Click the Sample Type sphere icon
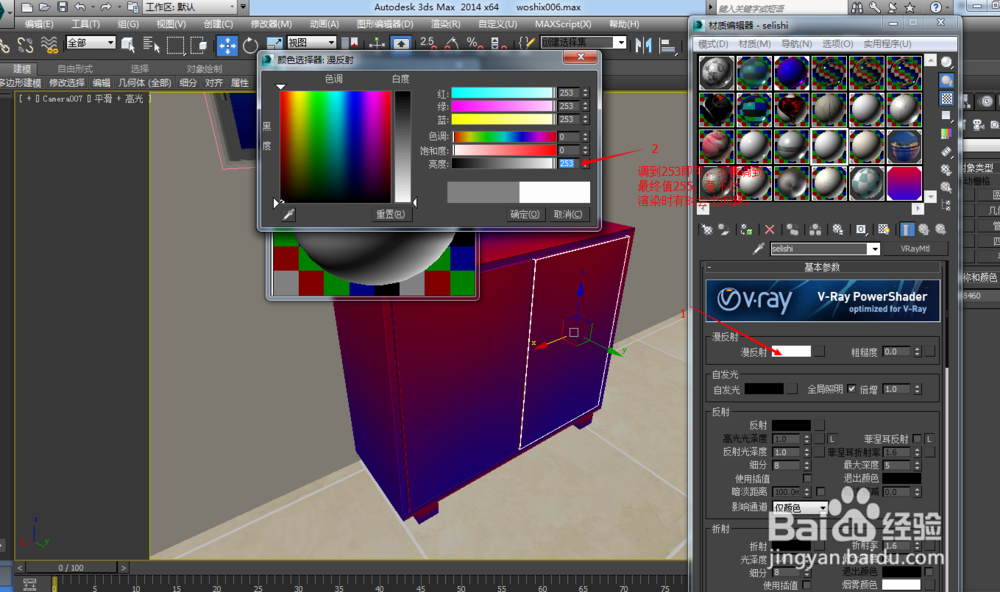 946,63
